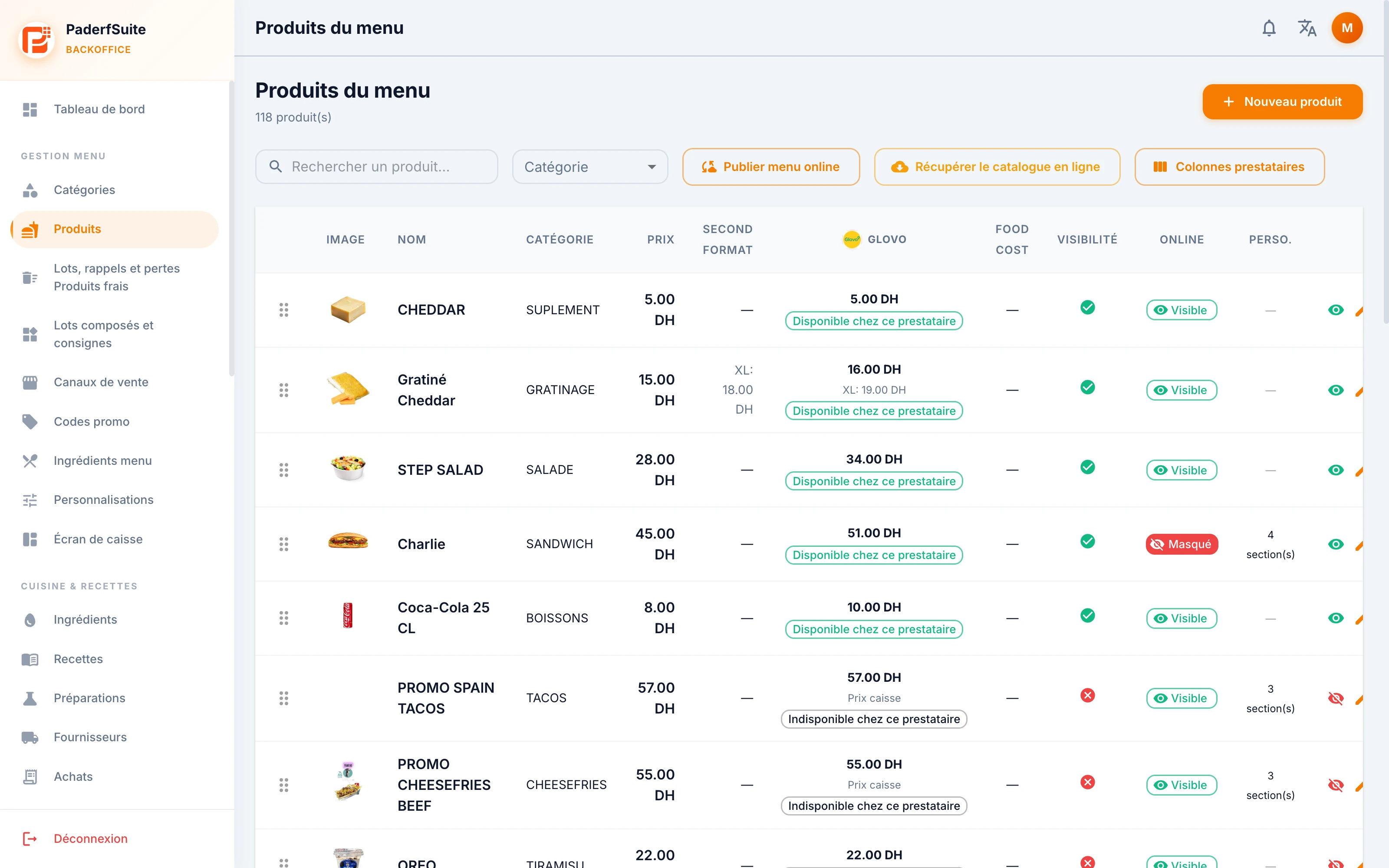Click Glovo logo in column header

coord(851,240)
